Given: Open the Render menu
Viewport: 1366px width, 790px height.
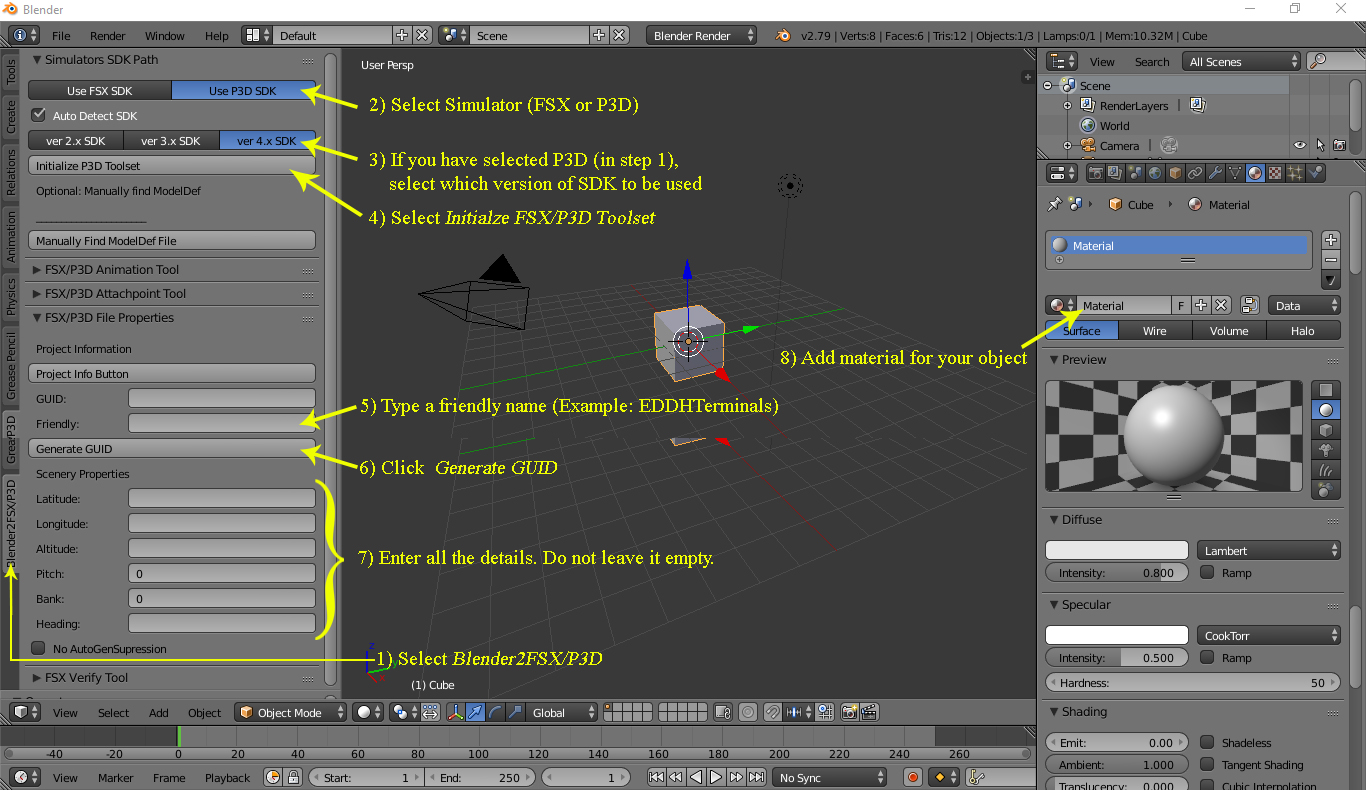Looking at the screenshot, I should click(107, 35).
